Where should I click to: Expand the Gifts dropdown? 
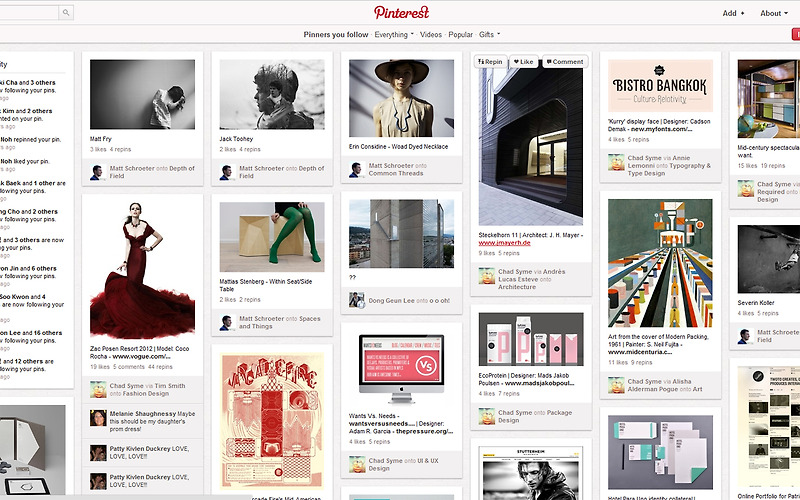(x=489, y=35)
